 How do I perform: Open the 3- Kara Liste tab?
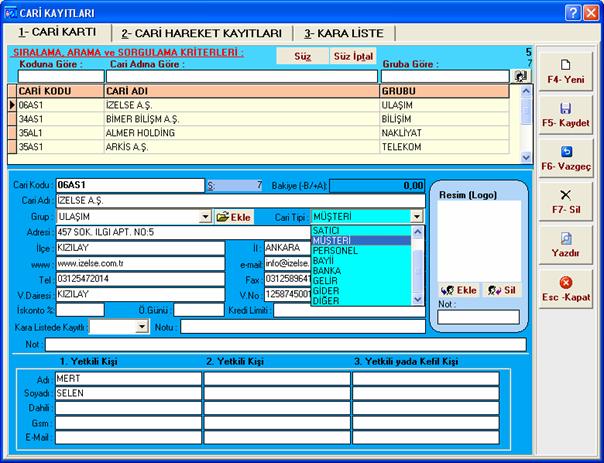(344, 34)
